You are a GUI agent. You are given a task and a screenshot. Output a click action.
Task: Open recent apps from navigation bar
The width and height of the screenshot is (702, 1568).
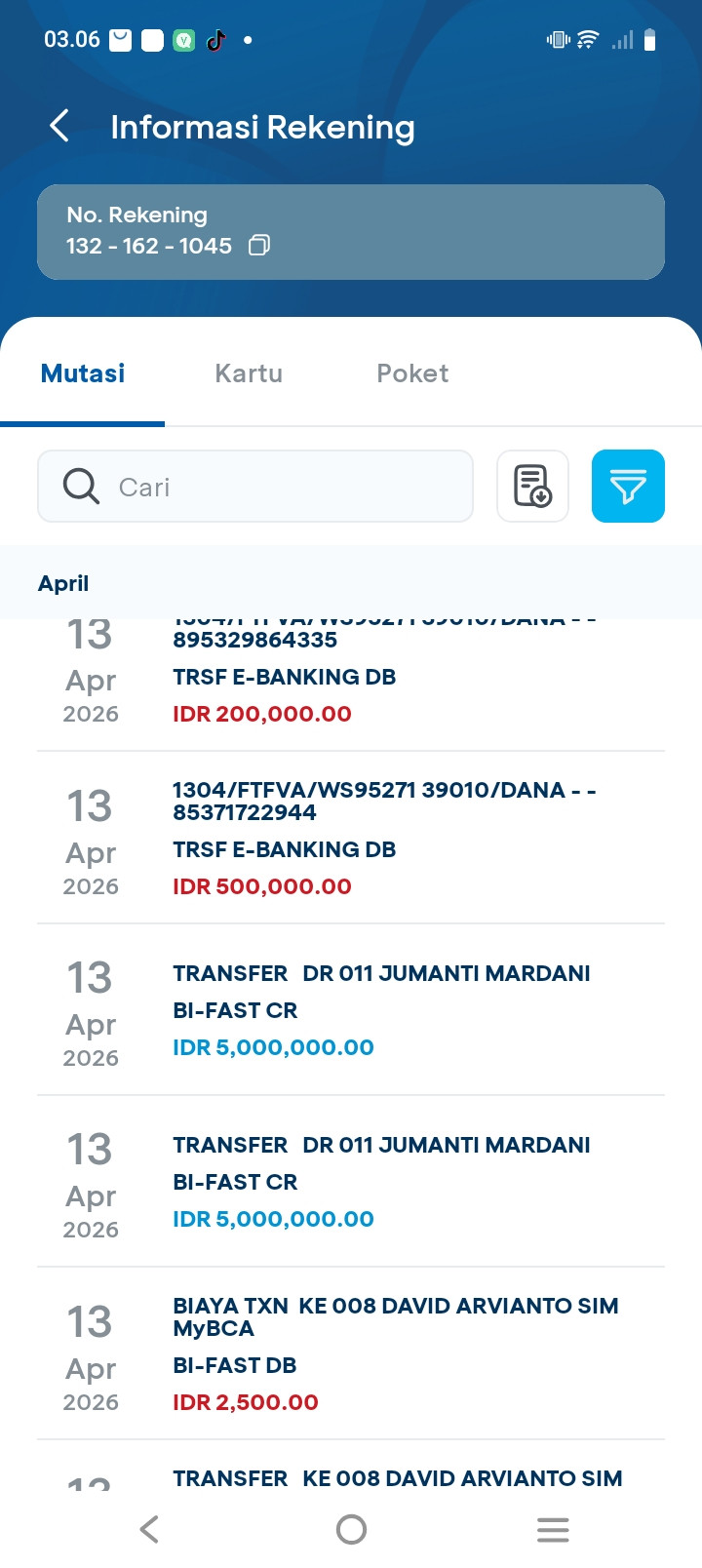tap(552, 1529)
